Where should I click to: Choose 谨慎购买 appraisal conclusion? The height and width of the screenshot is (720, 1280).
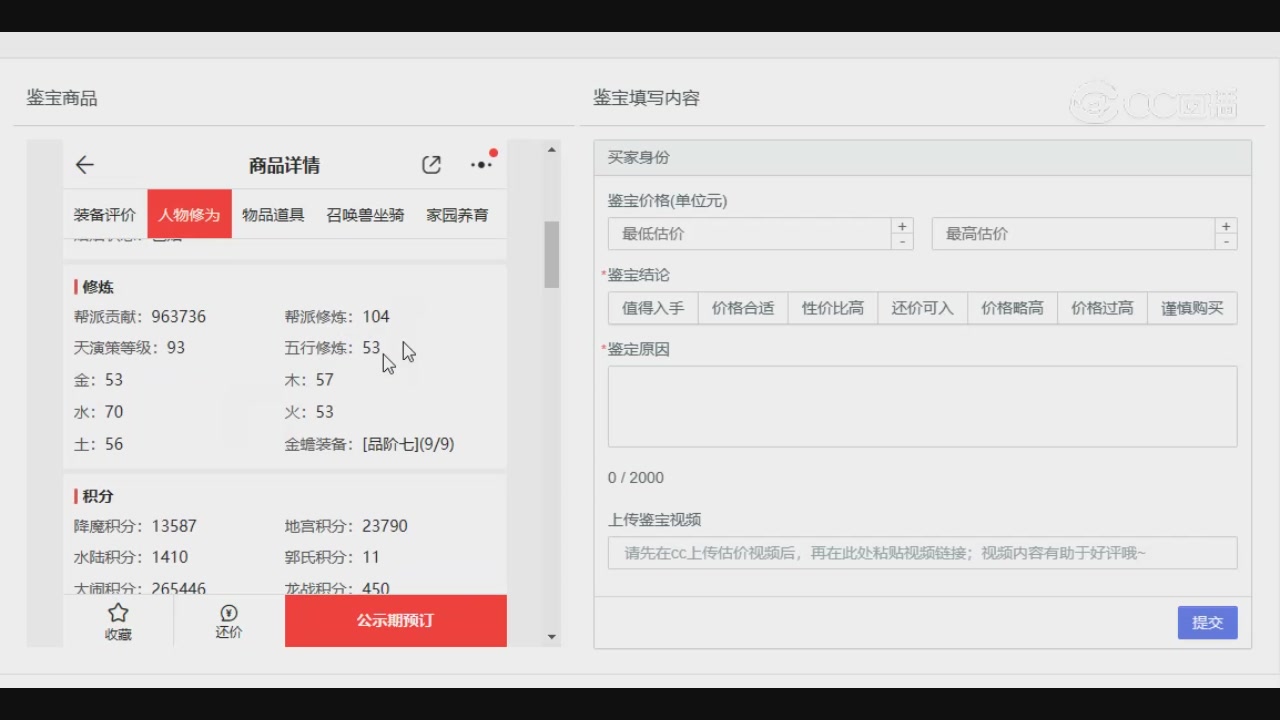coord(1192,308)
